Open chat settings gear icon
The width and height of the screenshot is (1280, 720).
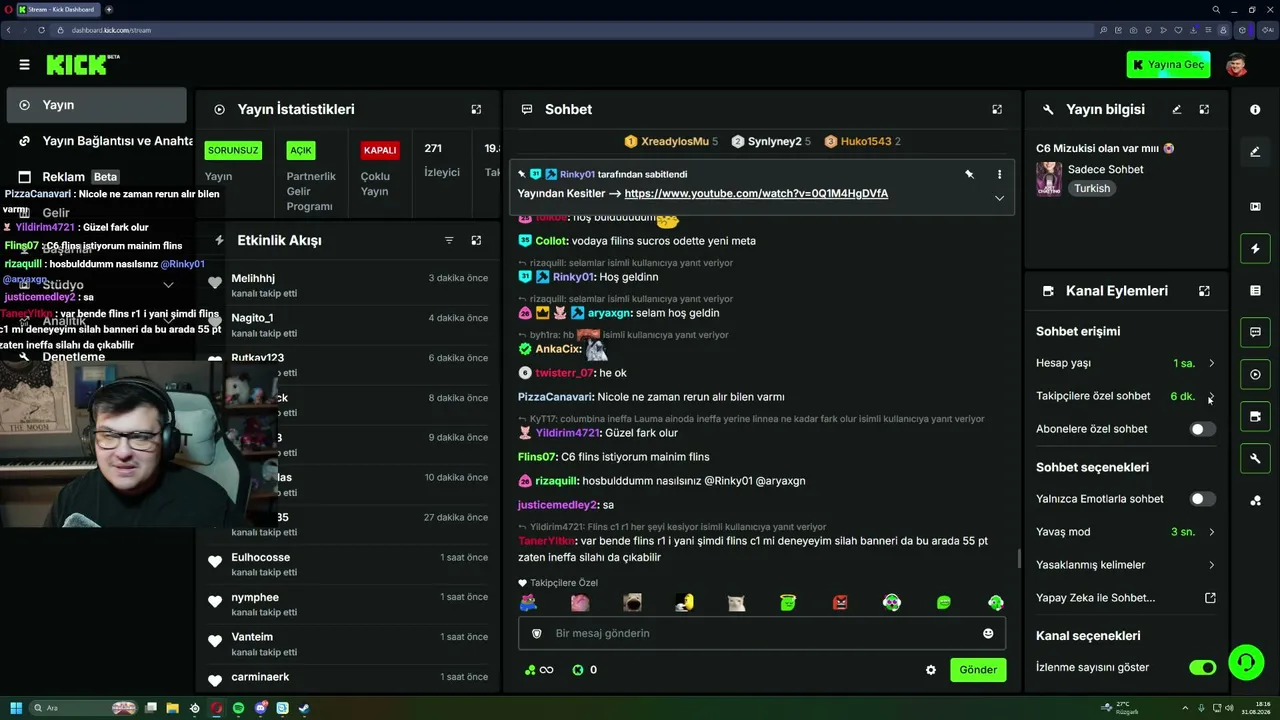click(x=931, y=670)
